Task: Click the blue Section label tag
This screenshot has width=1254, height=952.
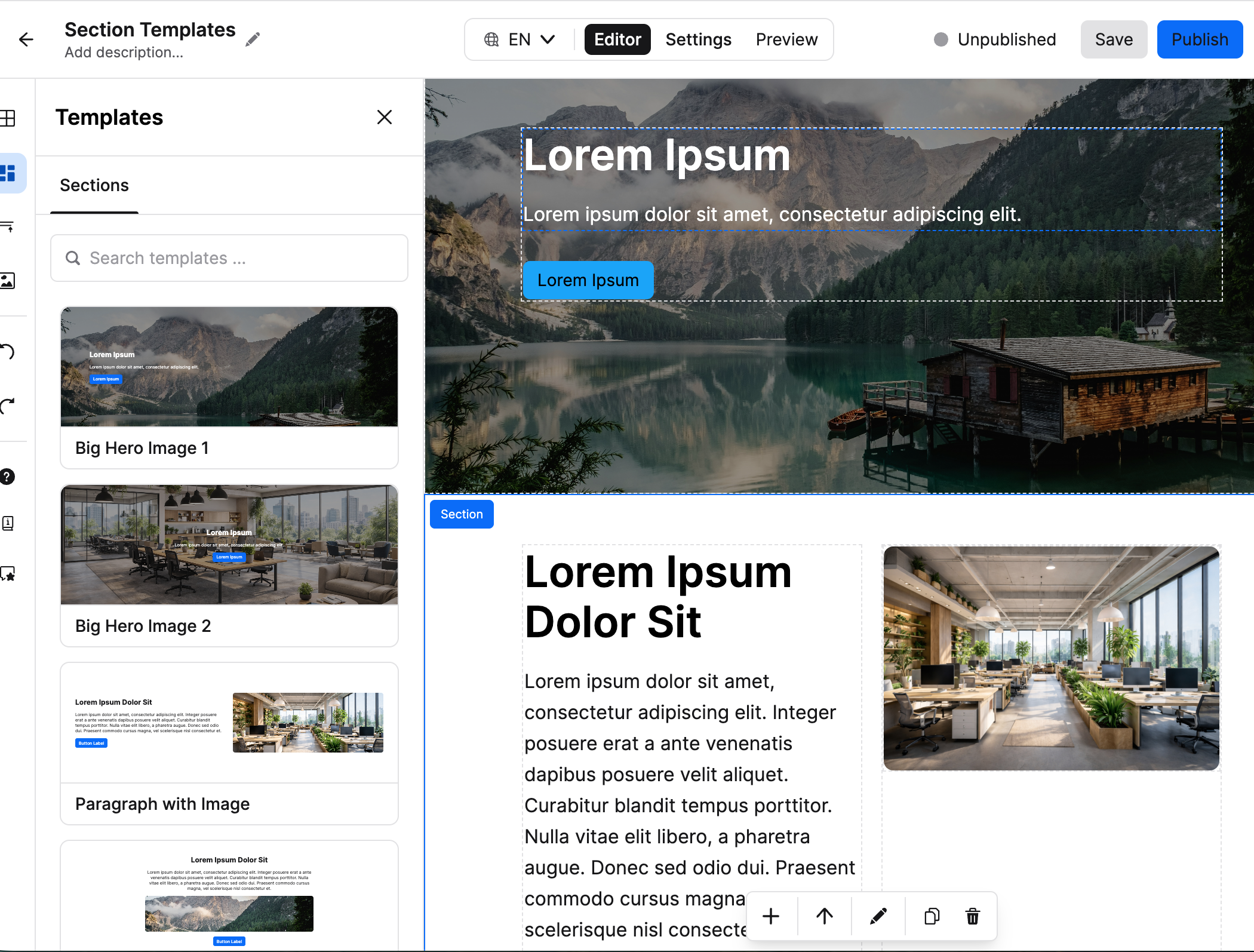Action: click(462, 514)
